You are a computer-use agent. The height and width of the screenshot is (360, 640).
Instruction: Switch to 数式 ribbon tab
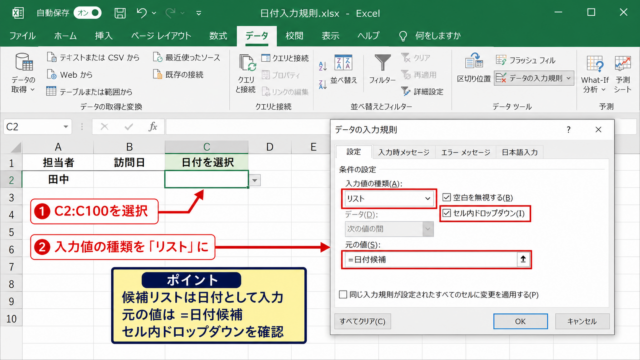(x=218, y=36)
